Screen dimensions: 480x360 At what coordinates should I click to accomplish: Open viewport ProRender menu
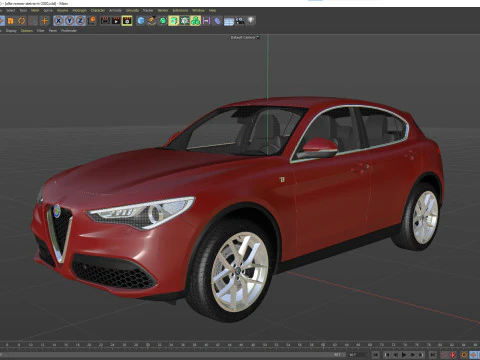point(69,30)
